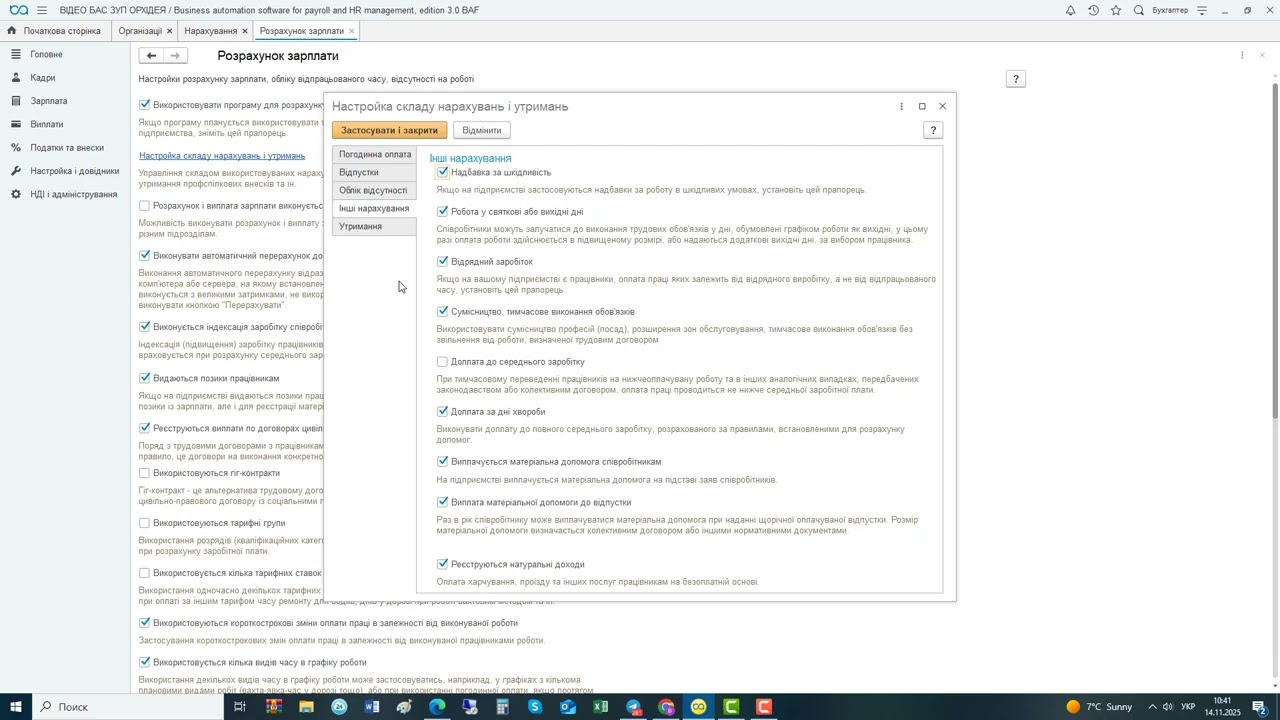Open the dialog's three-dot more menu
The width and height of the screenshot is (1280, 720).
coord(901,106)
